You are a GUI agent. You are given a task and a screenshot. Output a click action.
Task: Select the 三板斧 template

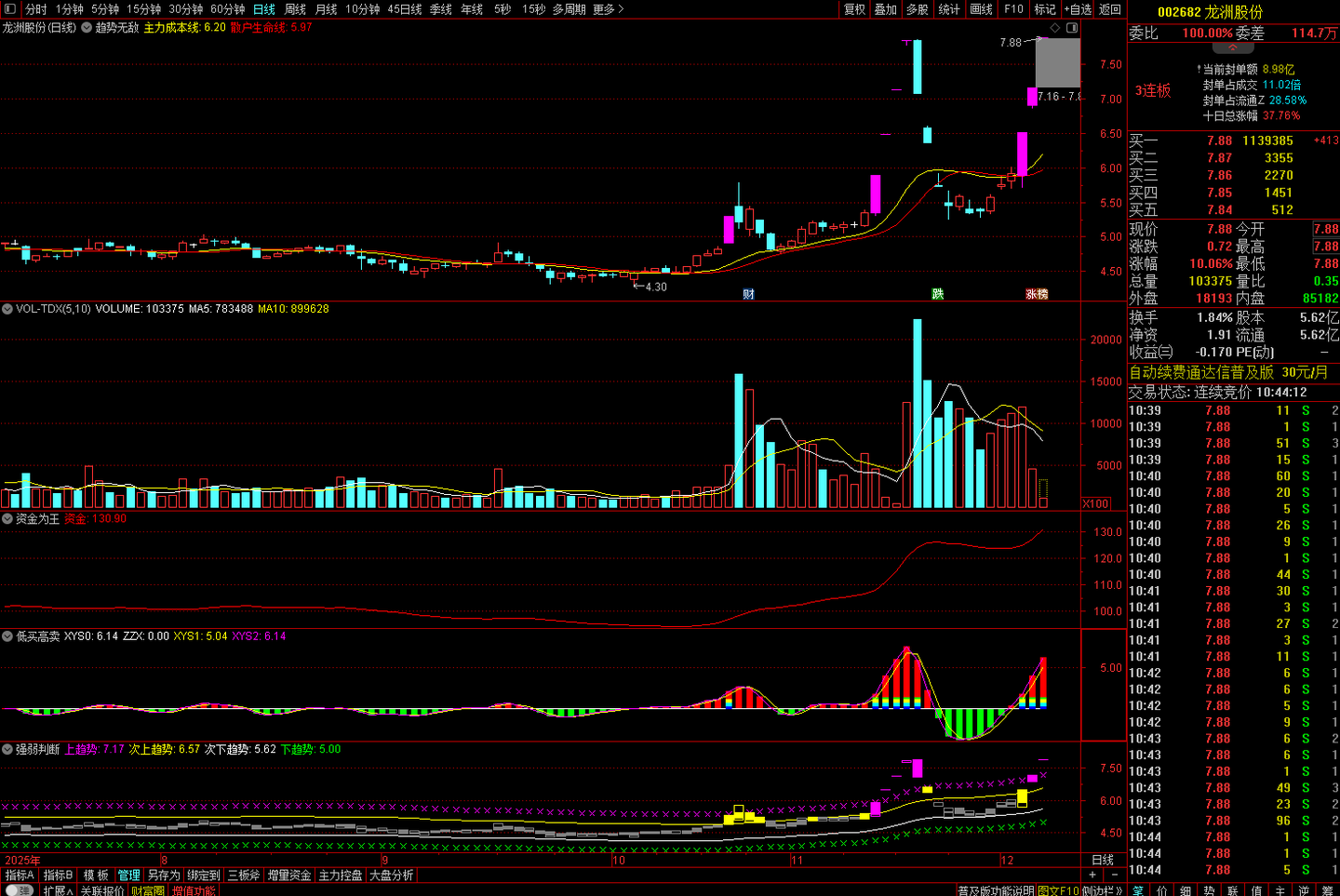(244, 876)
